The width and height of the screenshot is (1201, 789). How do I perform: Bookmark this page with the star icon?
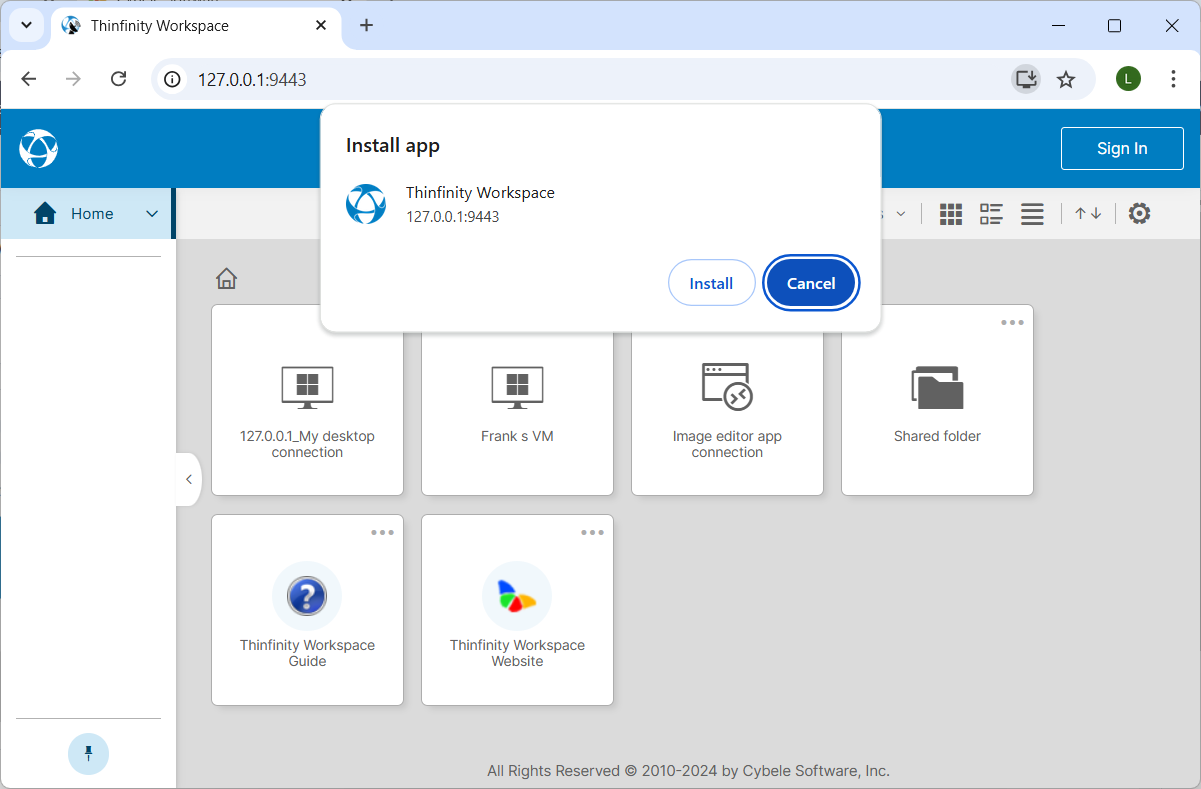pos(1066,79)
